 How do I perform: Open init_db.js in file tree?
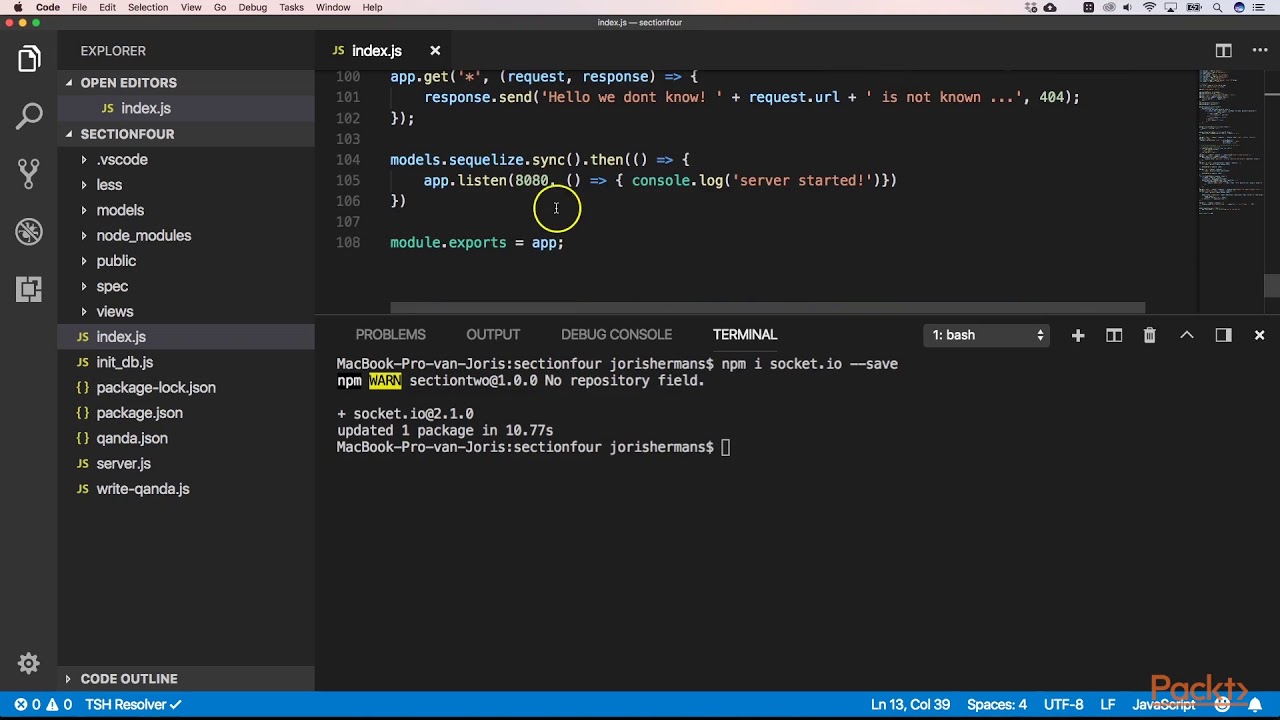[124, 363]
